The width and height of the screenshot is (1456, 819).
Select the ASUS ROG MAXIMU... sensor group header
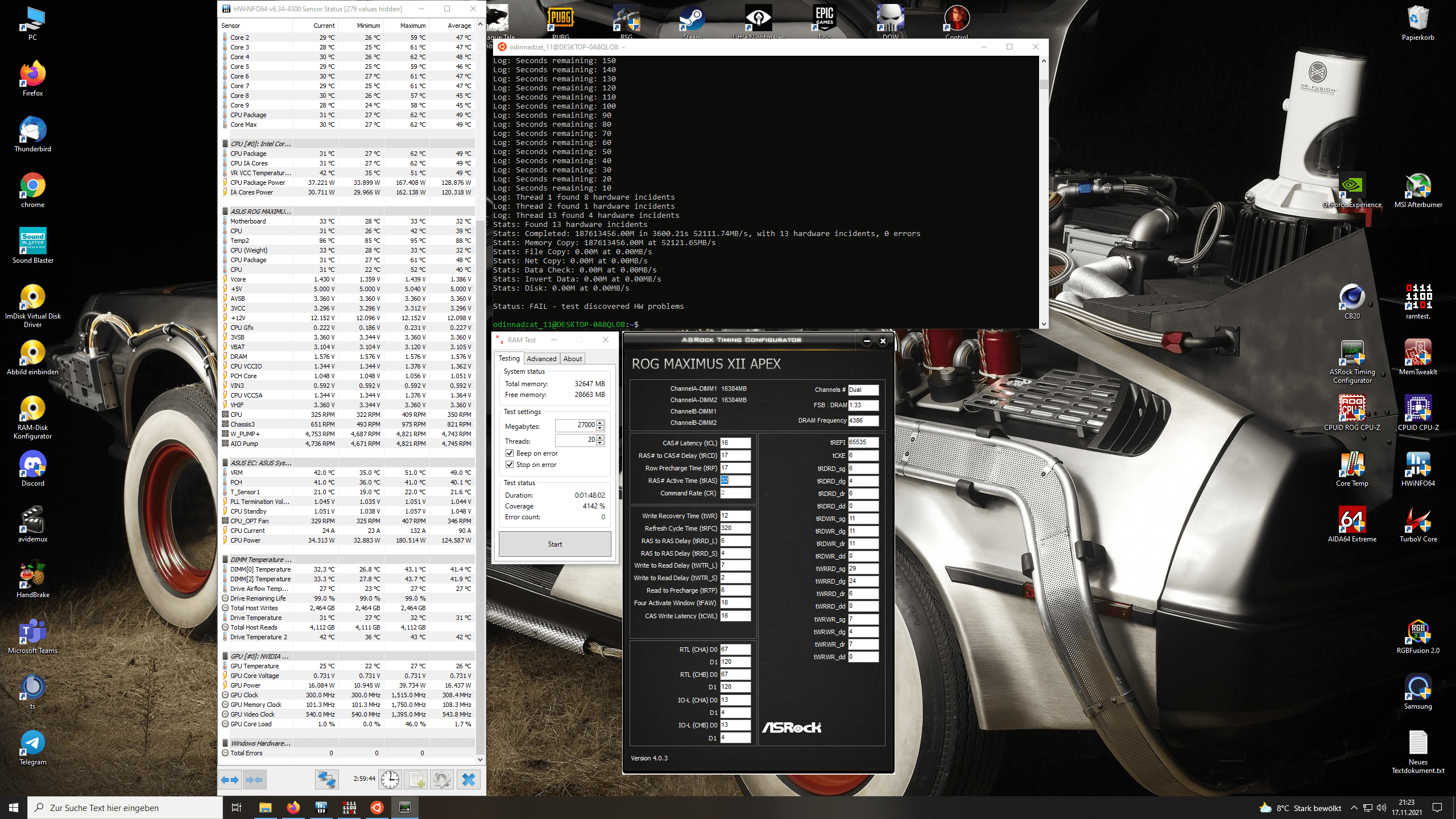348,212
